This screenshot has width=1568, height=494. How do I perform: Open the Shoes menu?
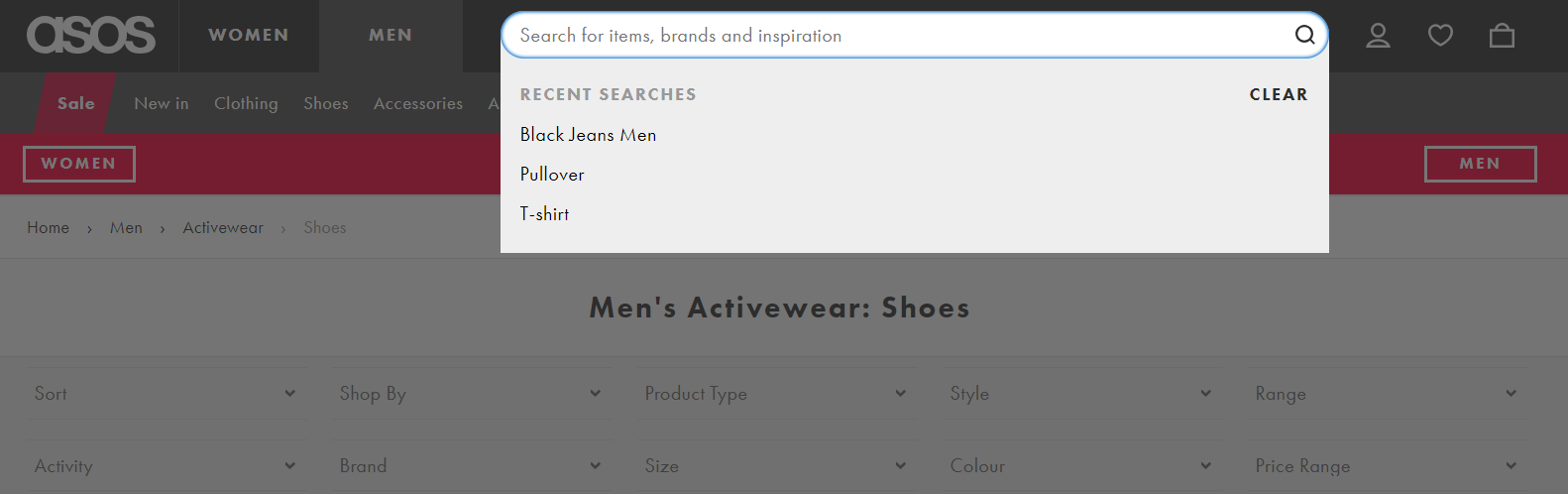326,103
